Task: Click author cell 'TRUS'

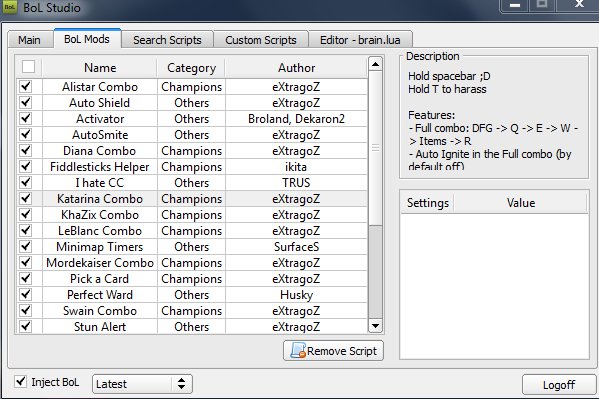Action: pos(296,183)
